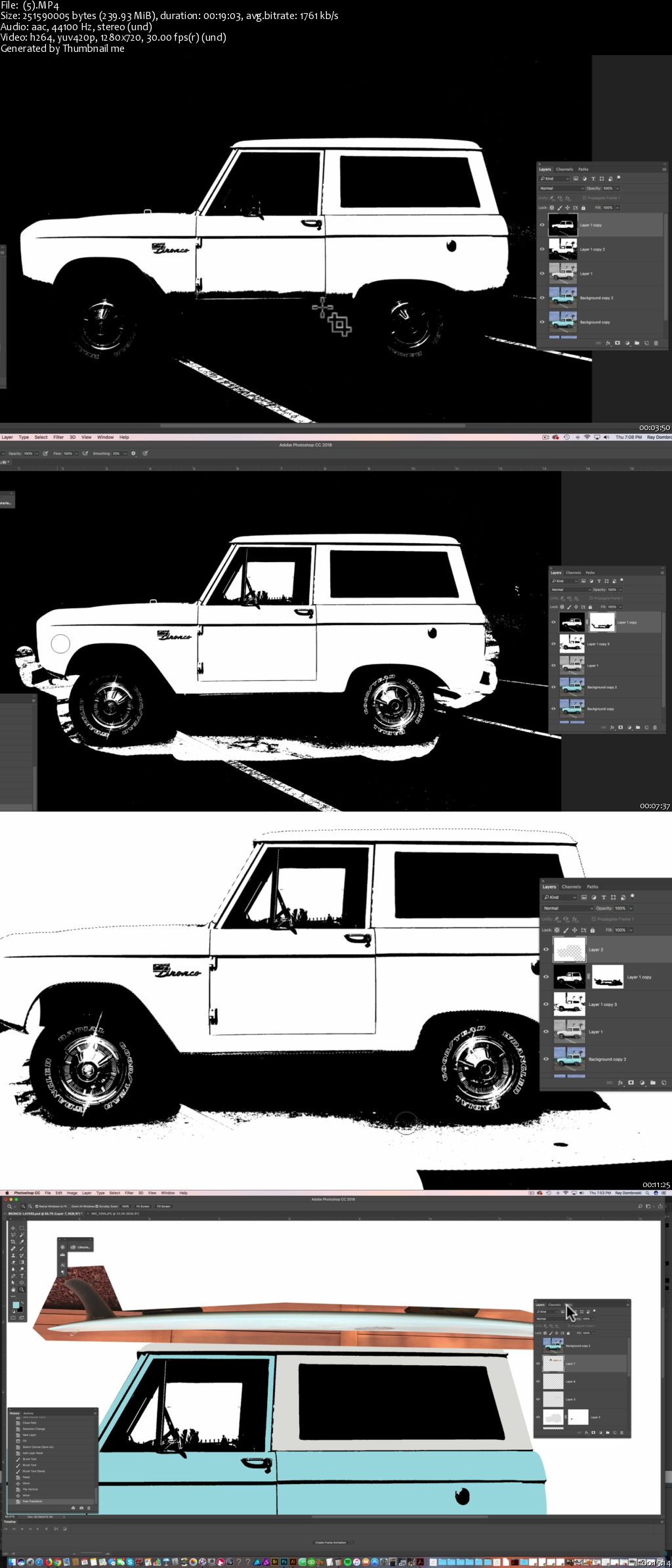Open the arrow beside Create Frame Animation
This screenshot has height=1568, width=672.
coord(352,1542)
